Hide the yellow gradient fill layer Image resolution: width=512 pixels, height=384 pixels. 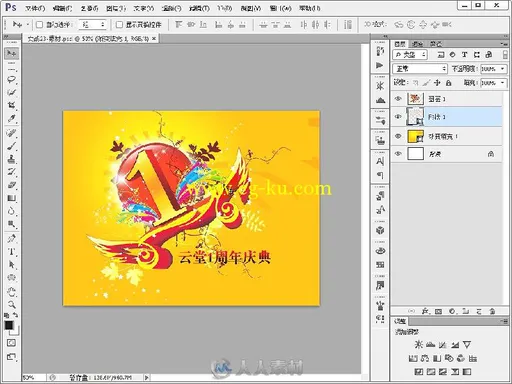(398, 136)
